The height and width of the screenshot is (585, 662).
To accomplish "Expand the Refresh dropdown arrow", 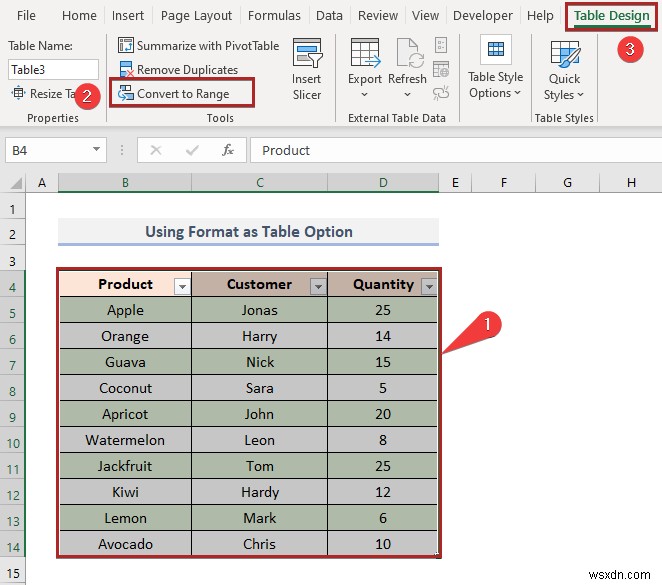I will (407, 95).
